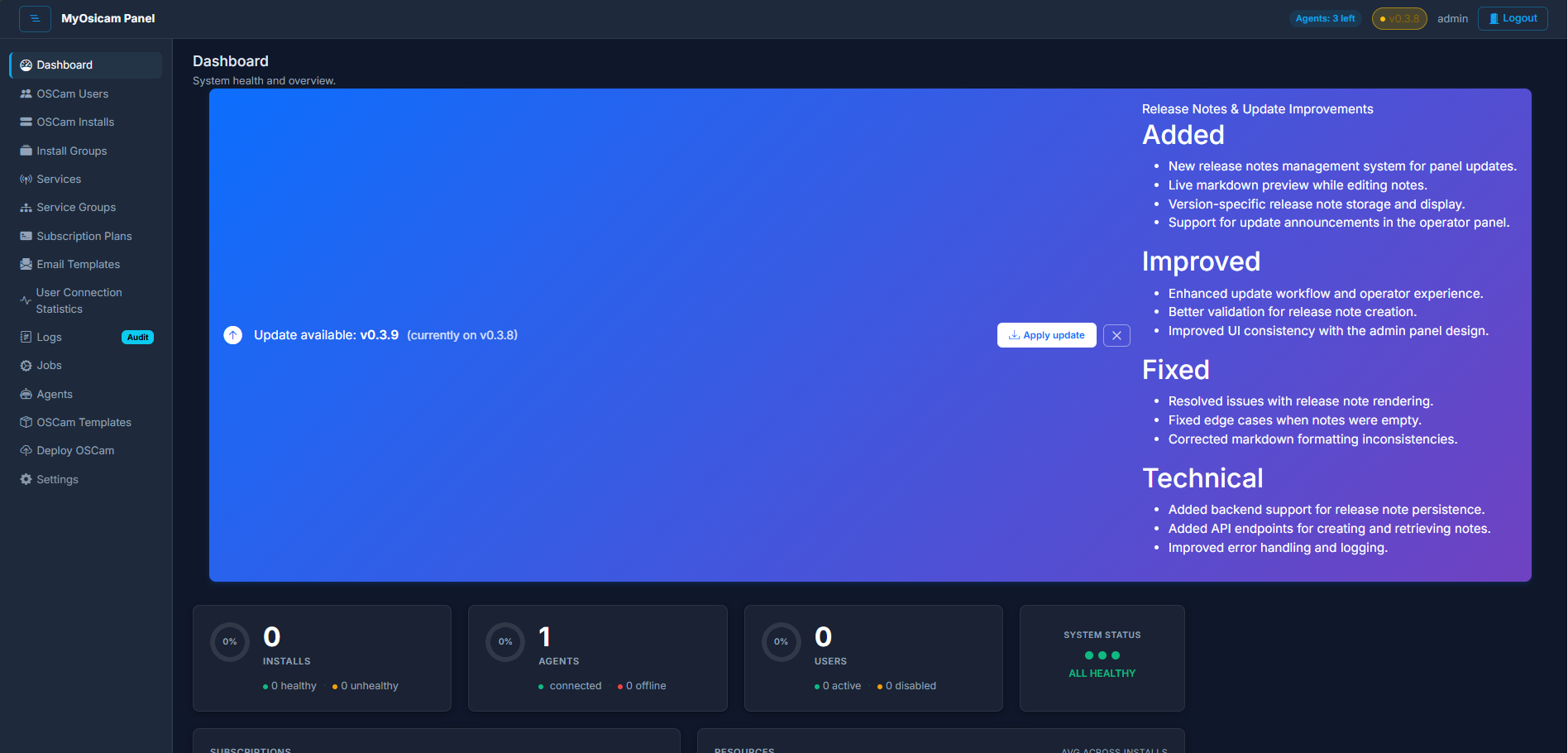Viewport: 1568px width, 753px height.
Task: Click 'Update available: v0.3.9' text
Action: click(326, 335)
